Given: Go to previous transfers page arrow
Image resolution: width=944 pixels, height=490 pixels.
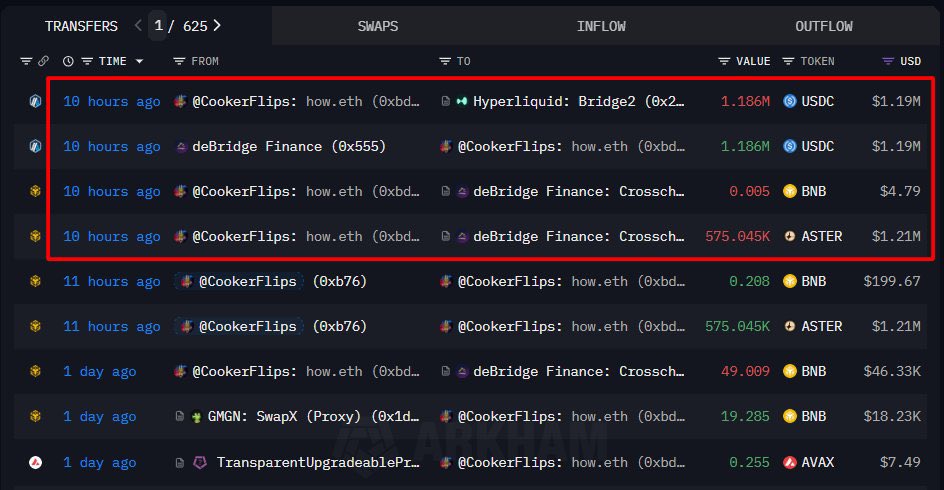Looking at the screenshot, I should [x=138, y=25].
